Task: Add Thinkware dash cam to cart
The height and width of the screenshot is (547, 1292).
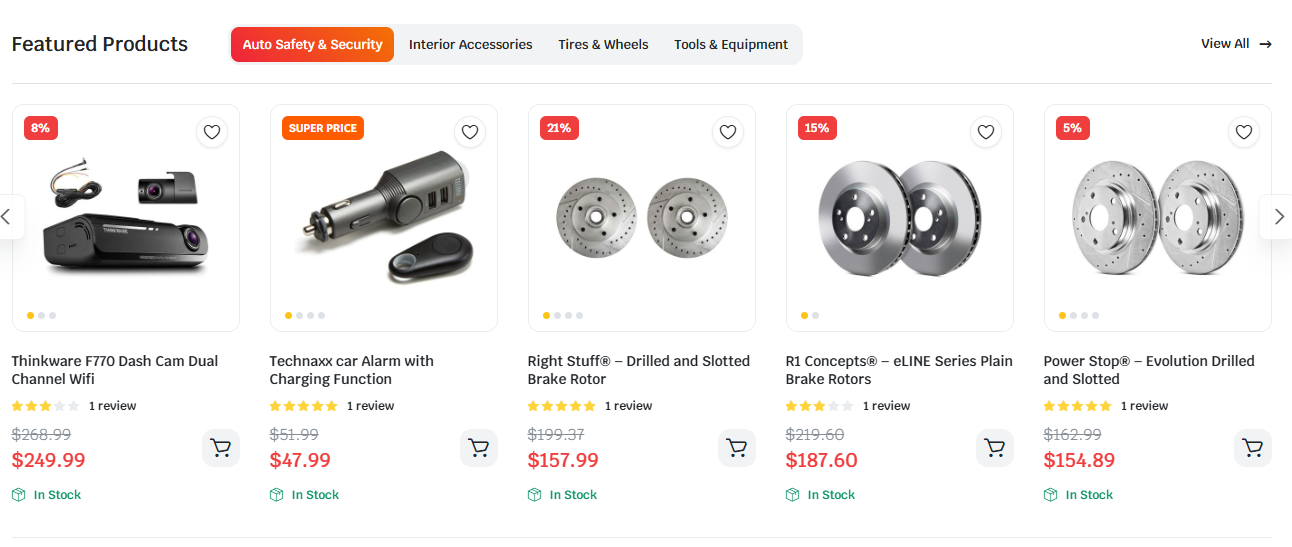Action: pyautogui.click(x=221, y=448)
